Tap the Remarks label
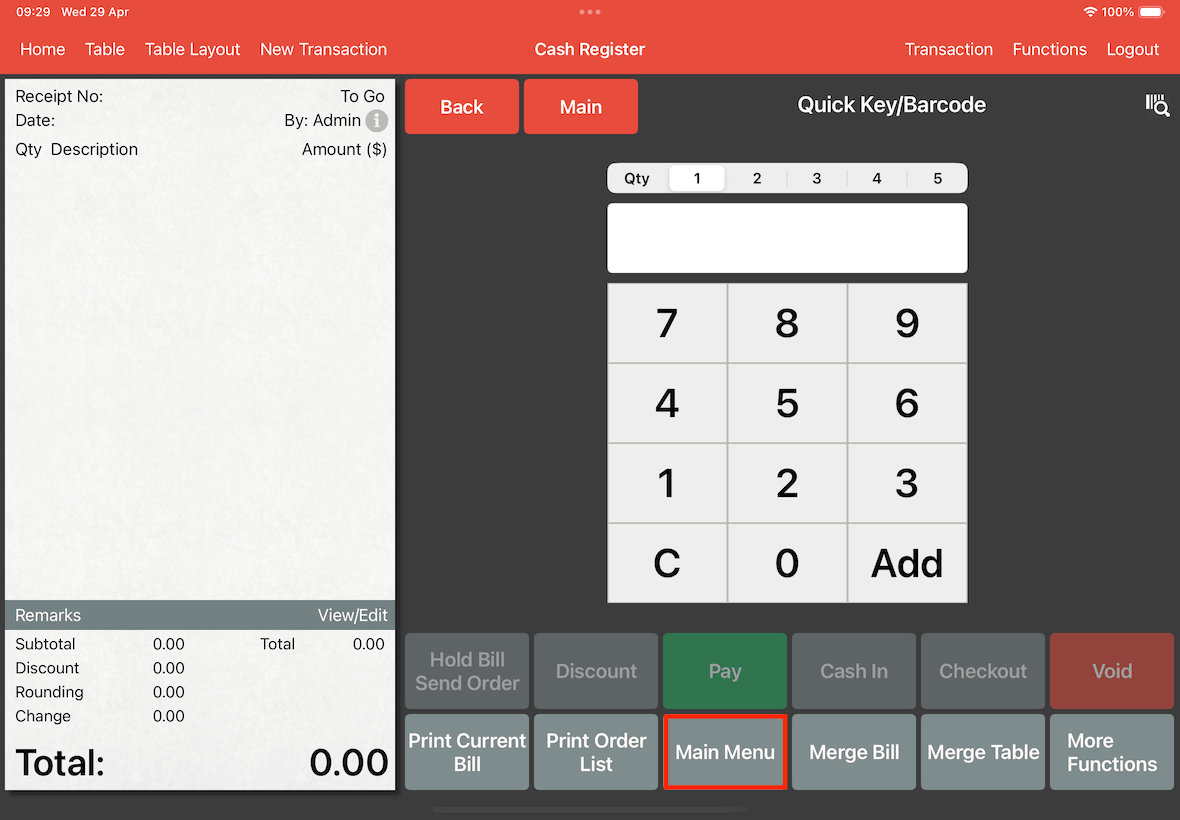Screen dimensions: 1180x820 tap(48, 615)
